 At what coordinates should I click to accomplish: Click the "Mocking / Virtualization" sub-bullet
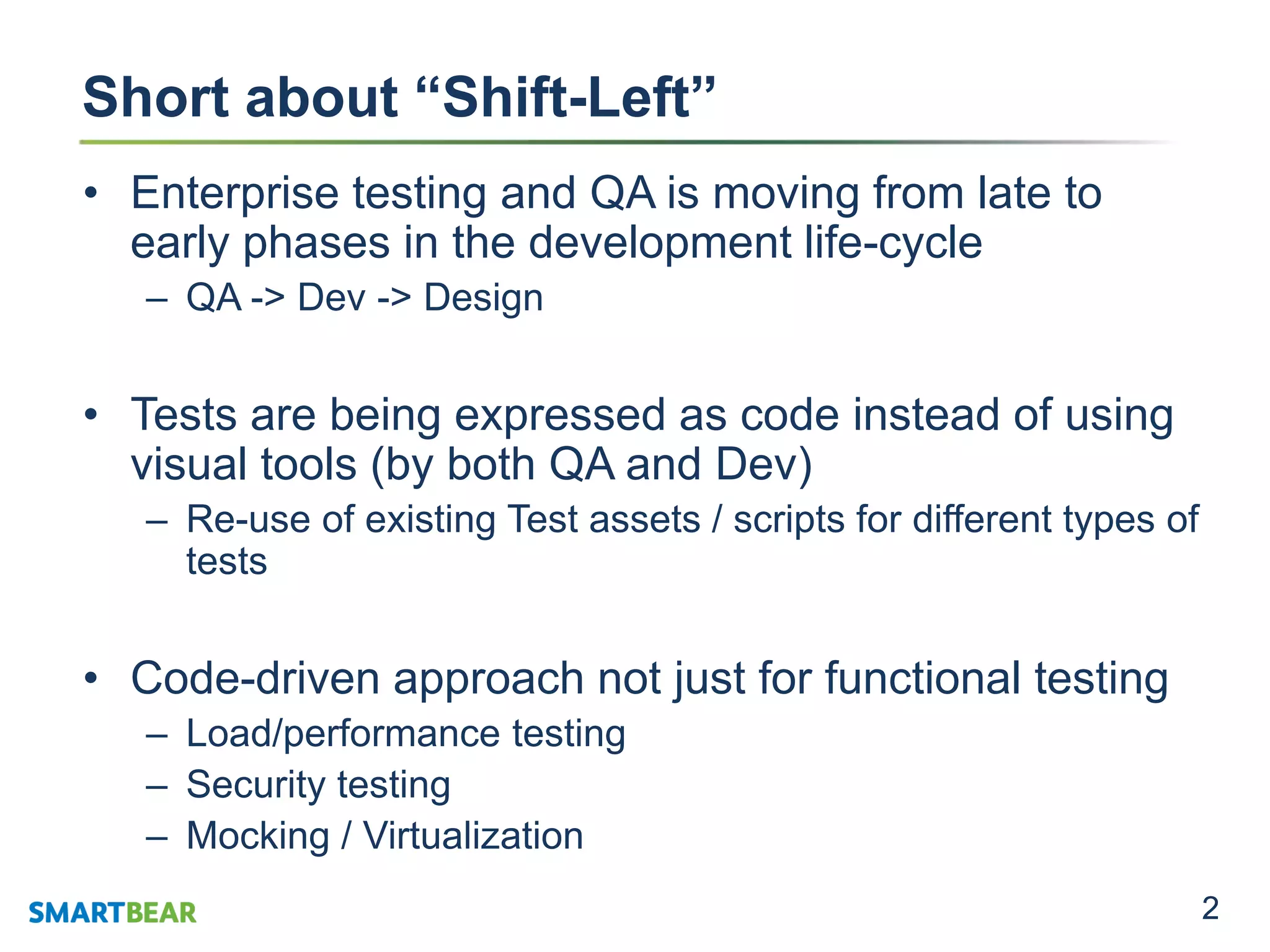(x=384, y=836)
